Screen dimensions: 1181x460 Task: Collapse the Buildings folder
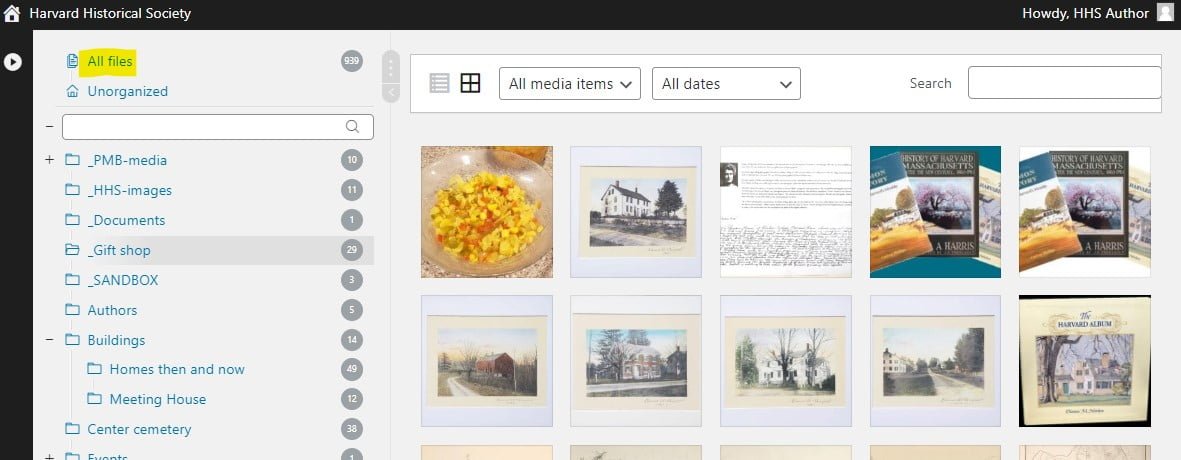pos(49,340)
